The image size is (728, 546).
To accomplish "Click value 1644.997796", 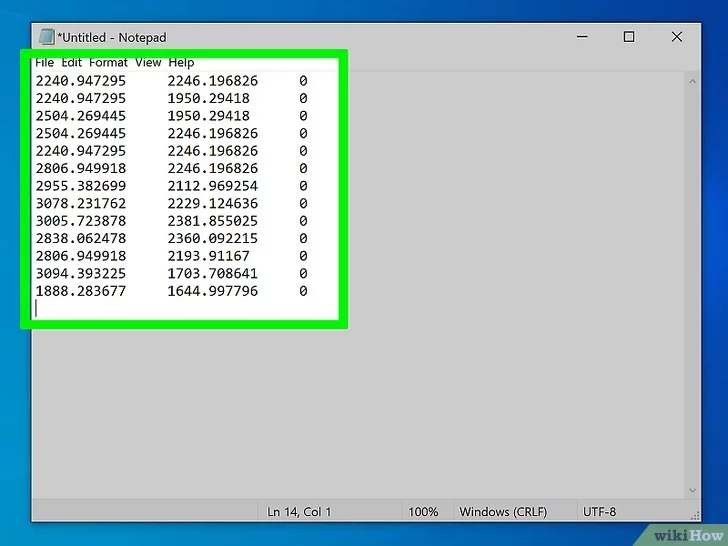I will 213,291.
